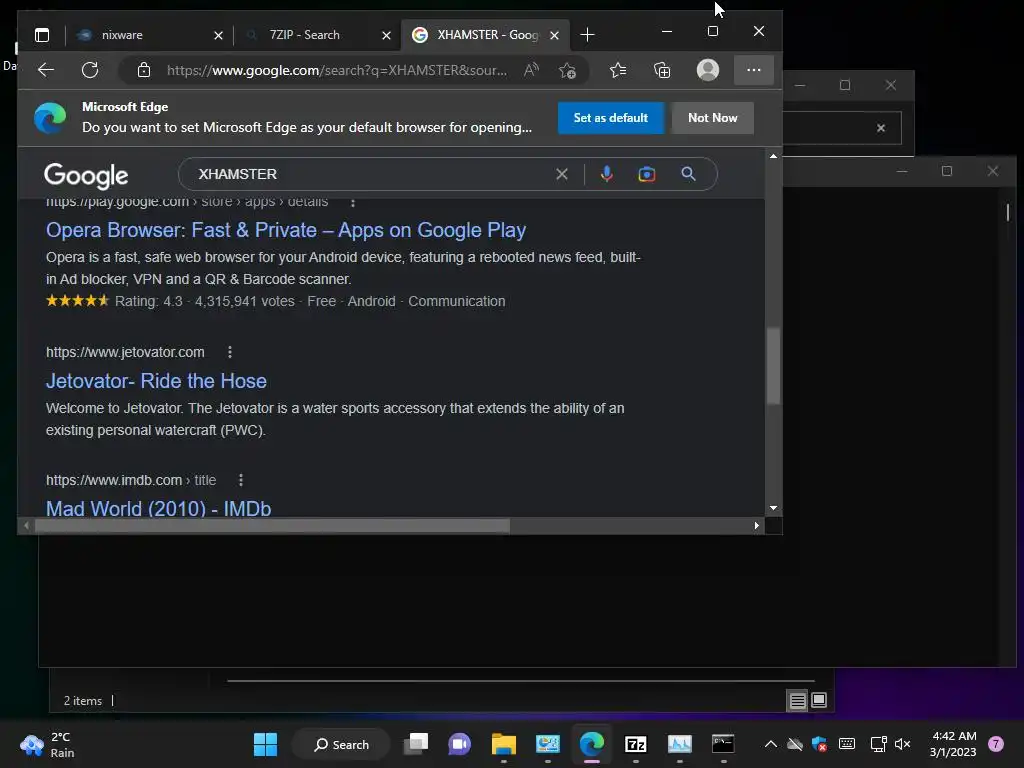Image resolution: width=1024 pixels, height=768 pixels.
Task: Open network status tray icon
Action: [878, 744]
